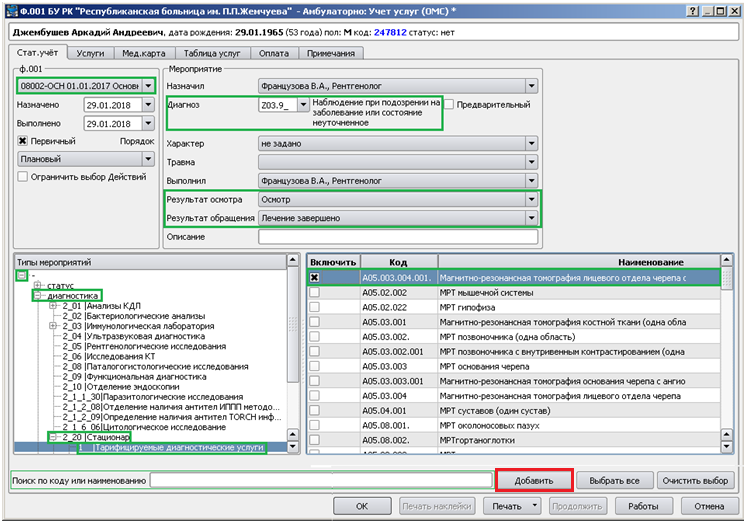Enable the Предварительный diagnosis checkbox
The image size is (746, 523).
click(449, 105)
